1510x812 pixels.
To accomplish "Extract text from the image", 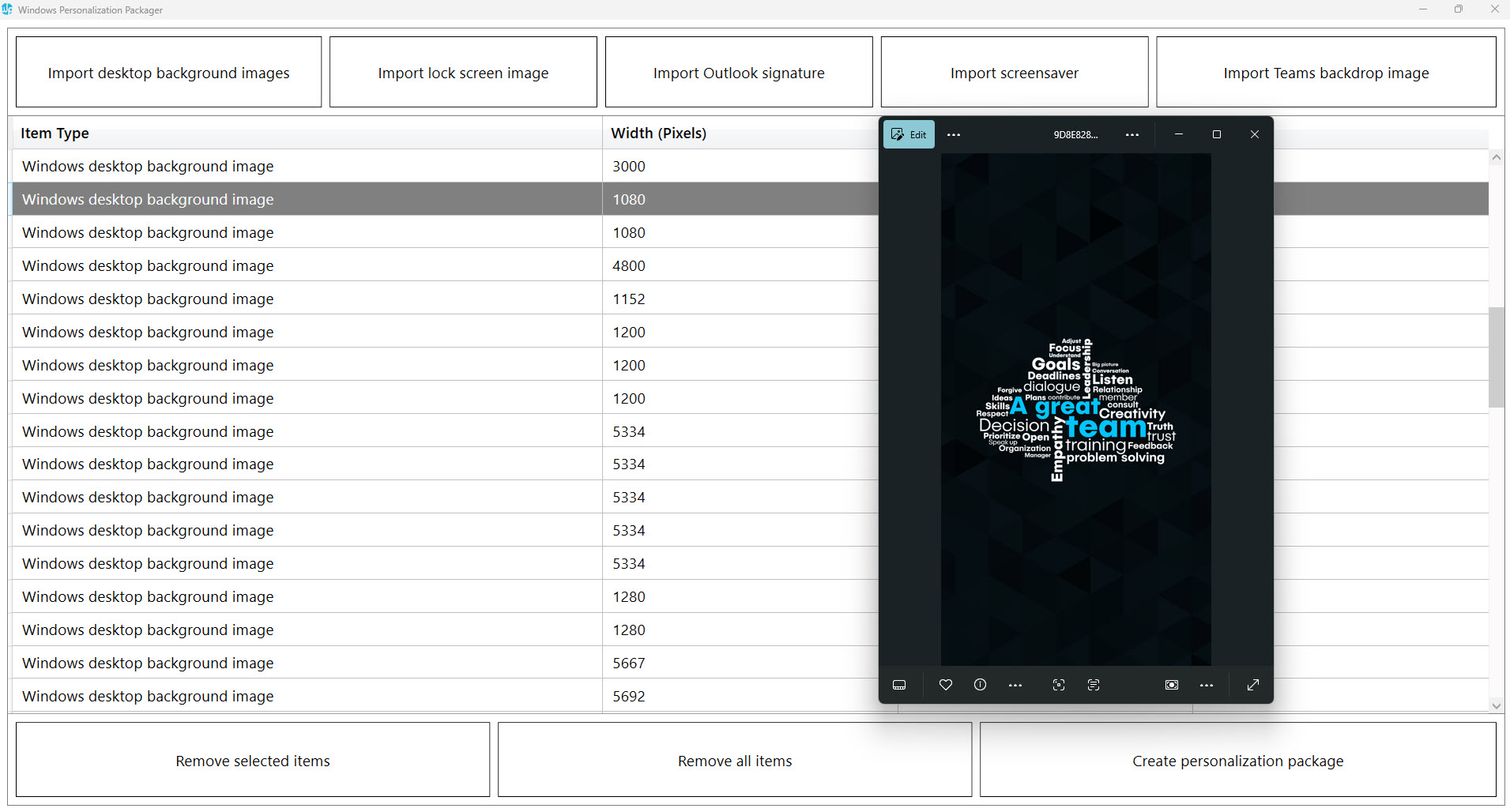I will (1094, 685).
